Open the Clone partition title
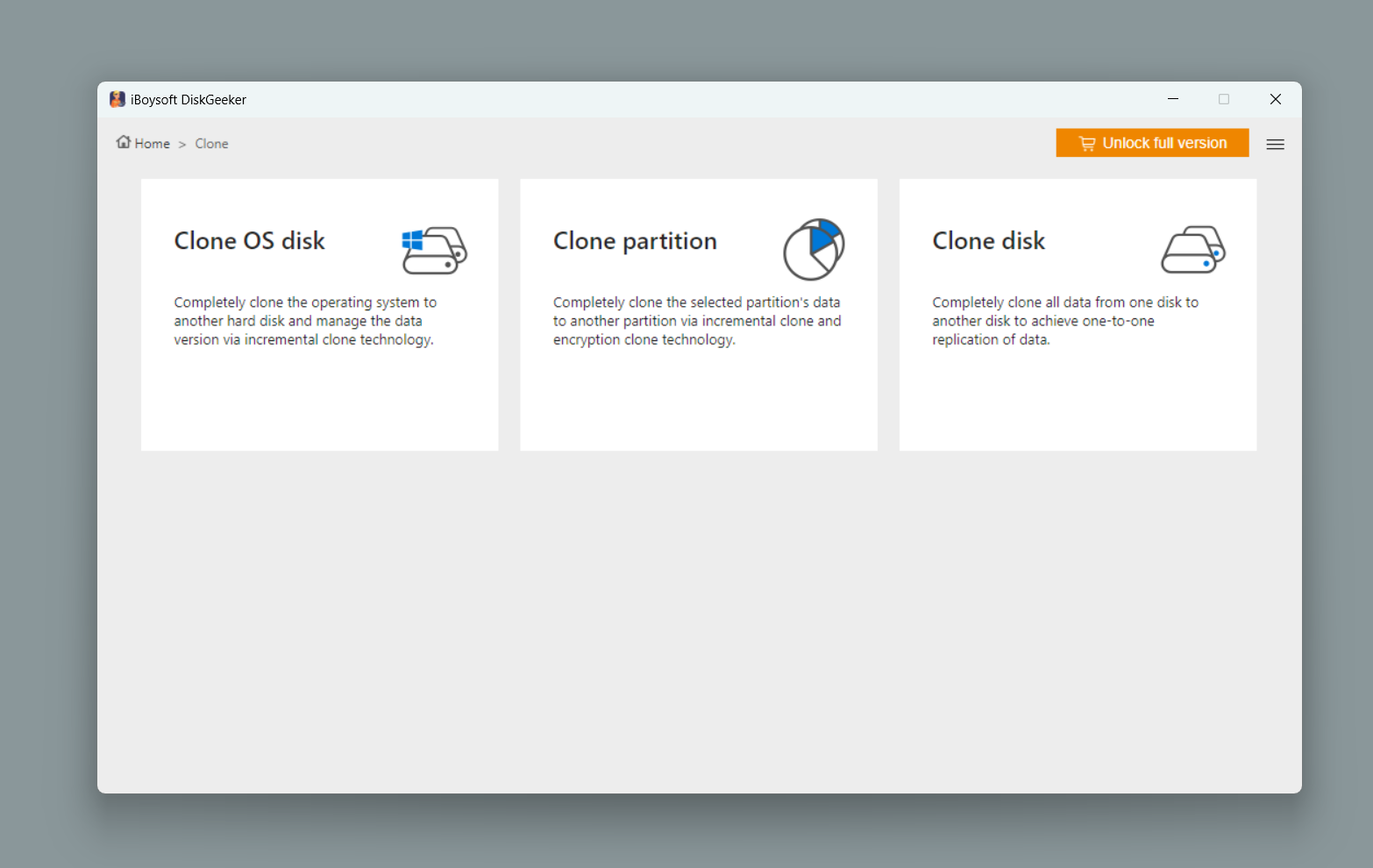 [x=635, y=241]
